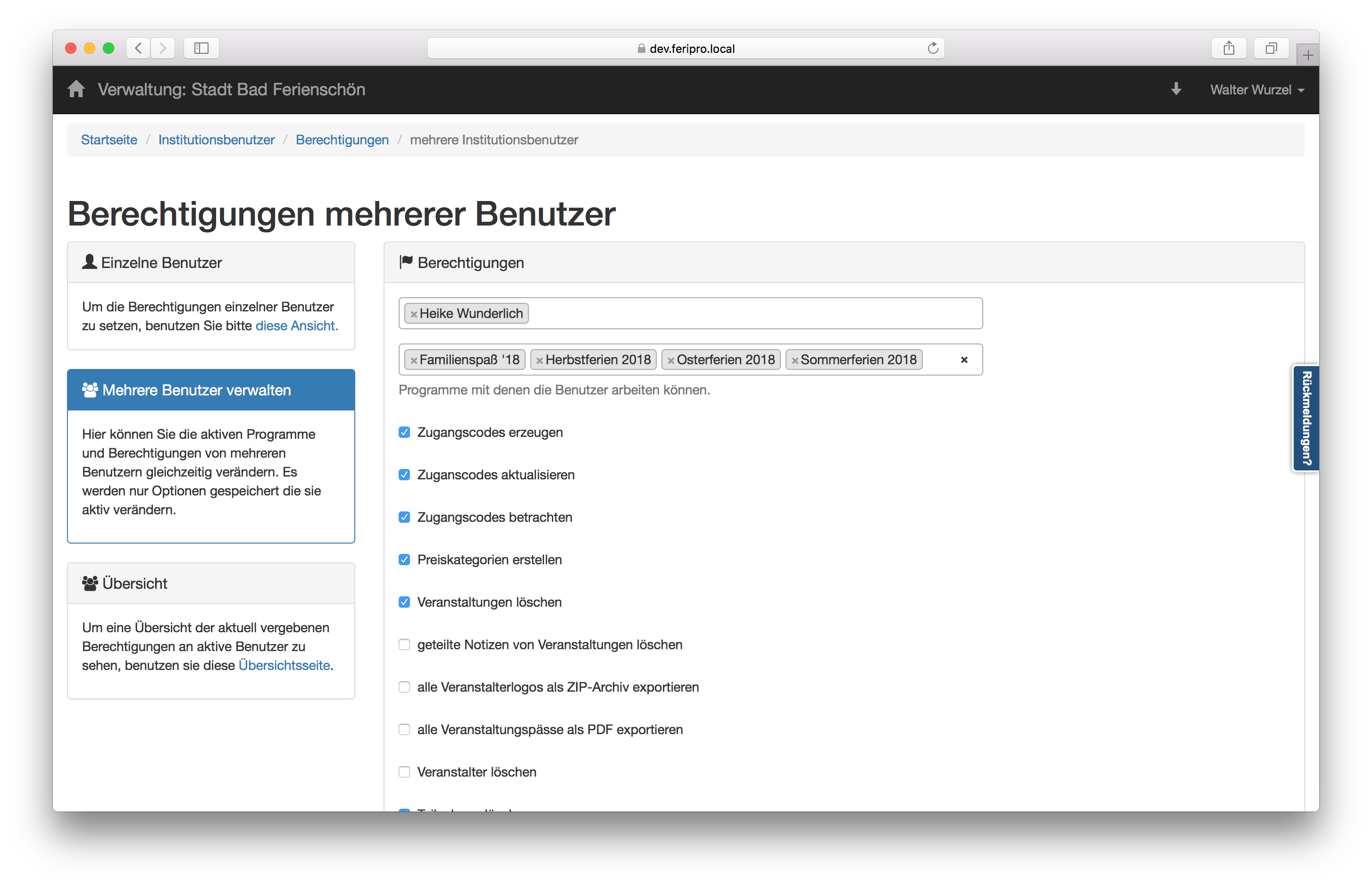Open the Rückmeldungen feedback side tab

[x=1306, y=418]
